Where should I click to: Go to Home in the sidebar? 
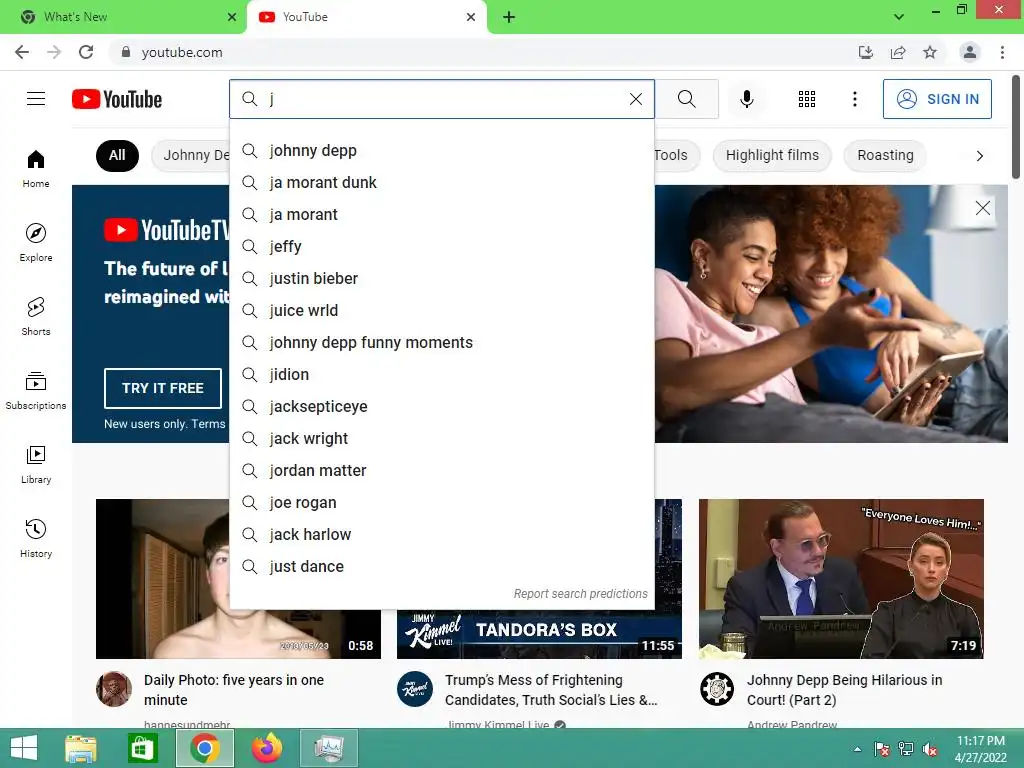click(x=36, y=169)
